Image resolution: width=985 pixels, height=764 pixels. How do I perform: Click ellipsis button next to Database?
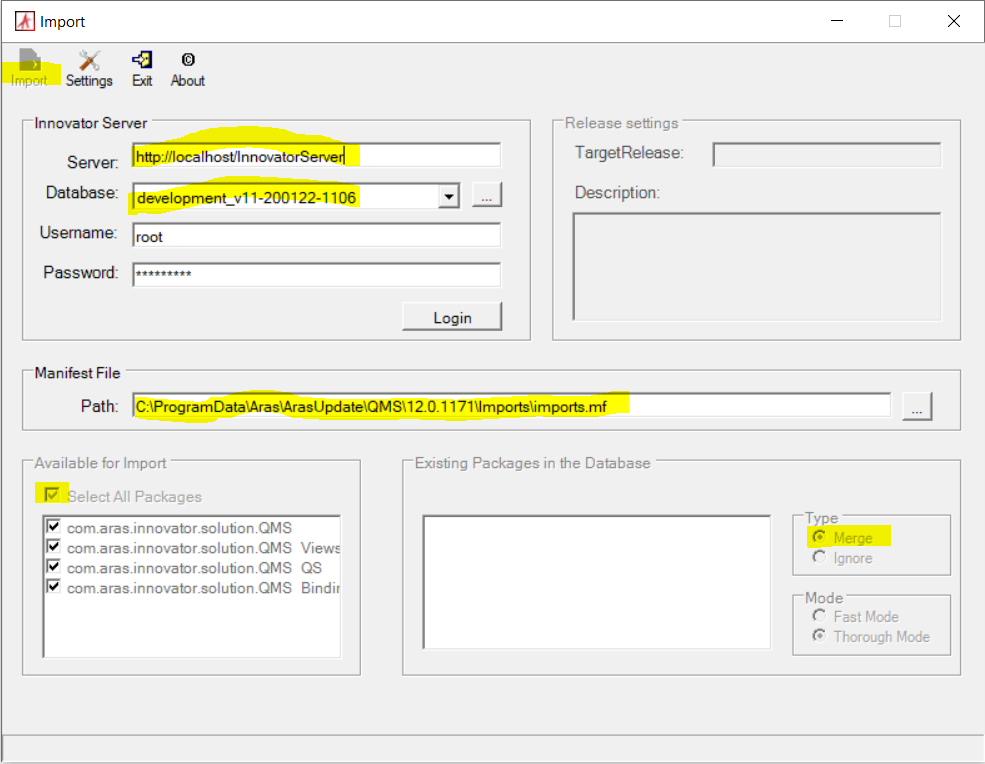(x=486, y=196)
